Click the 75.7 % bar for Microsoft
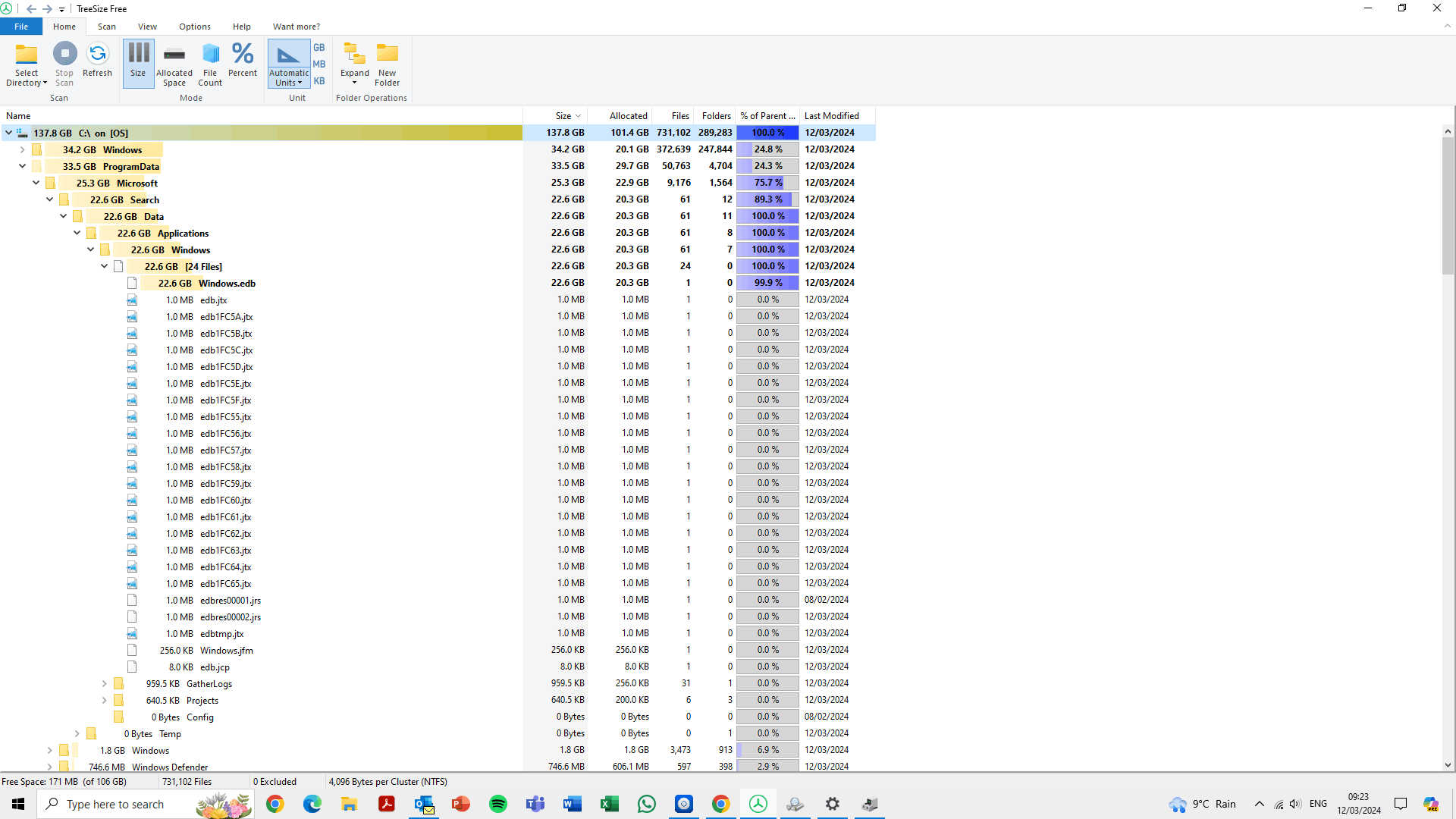Image resolution: width=1456 pixels, height=819 pixels. pyautogui.click(x=767, y=183)
